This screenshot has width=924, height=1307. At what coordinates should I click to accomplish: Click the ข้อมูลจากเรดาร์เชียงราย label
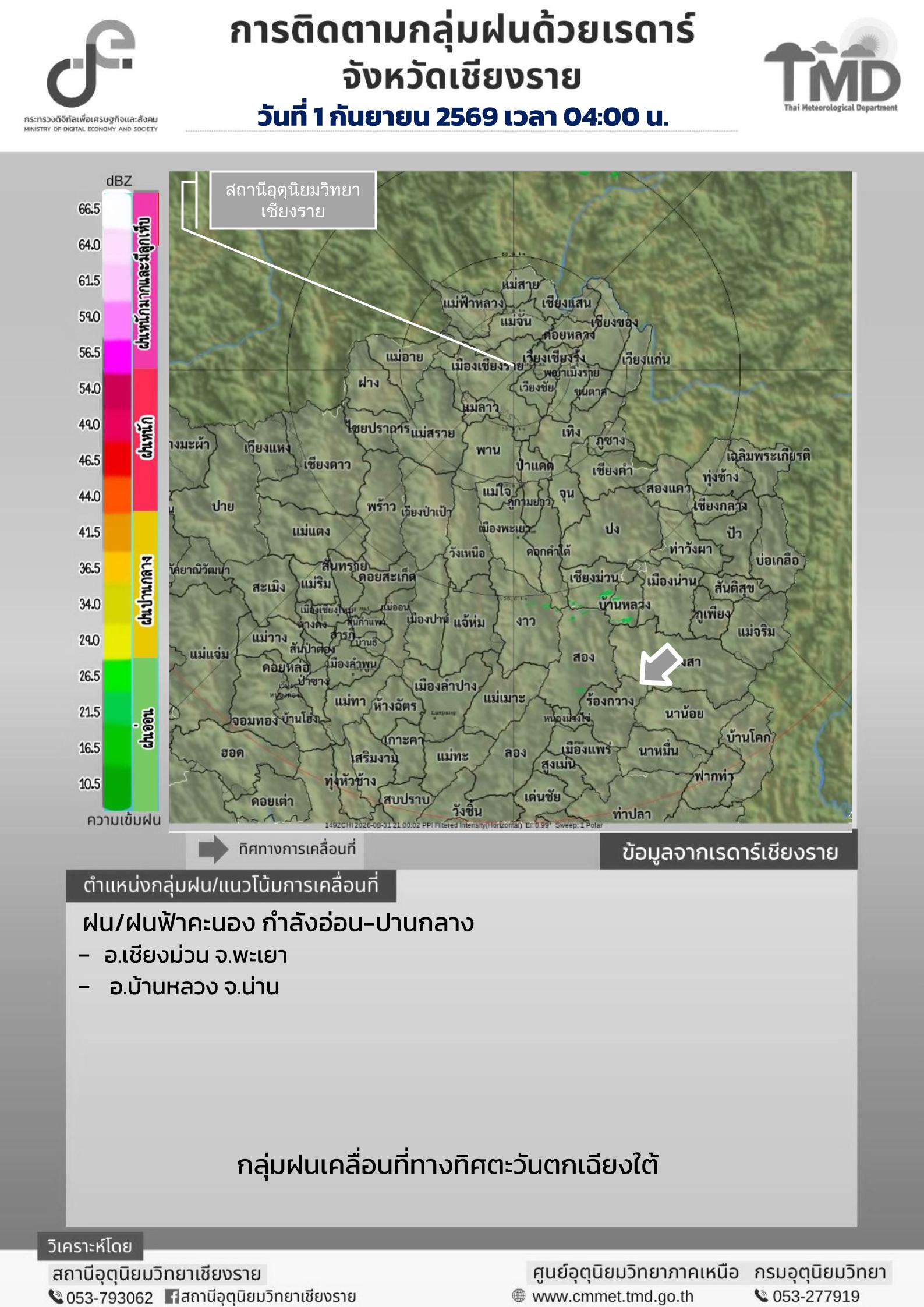pyautogui.click(x=729, y=852)
